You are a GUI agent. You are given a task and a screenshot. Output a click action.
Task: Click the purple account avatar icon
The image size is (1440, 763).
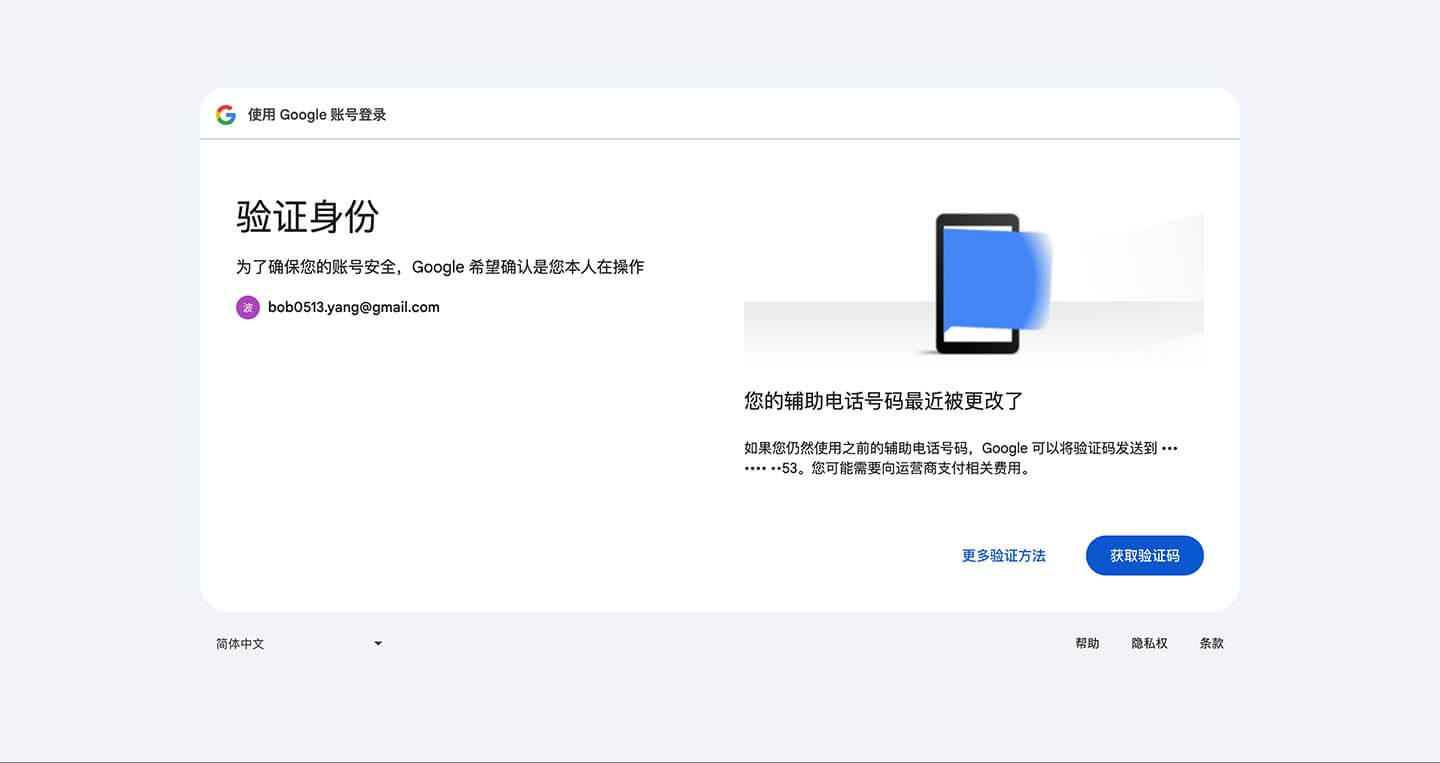(248, 308)
